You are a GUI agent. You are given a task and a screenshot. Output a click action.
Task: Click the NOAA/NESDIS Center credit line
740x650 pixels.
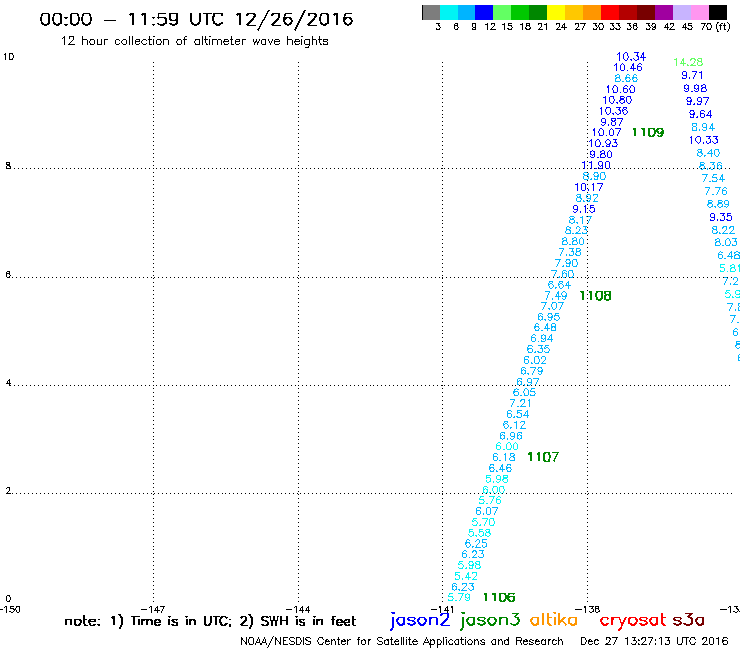coord(402,642)
